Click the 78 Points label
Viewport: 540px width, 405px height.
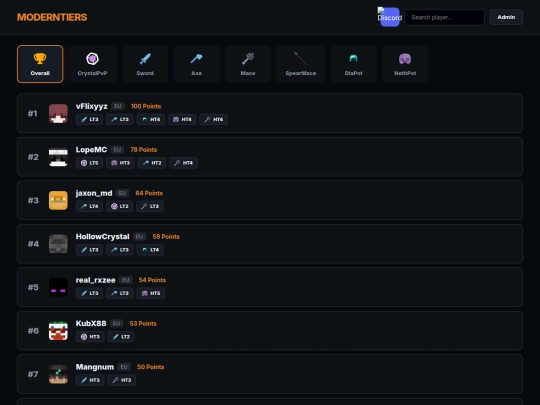click(x=144, y=150)
